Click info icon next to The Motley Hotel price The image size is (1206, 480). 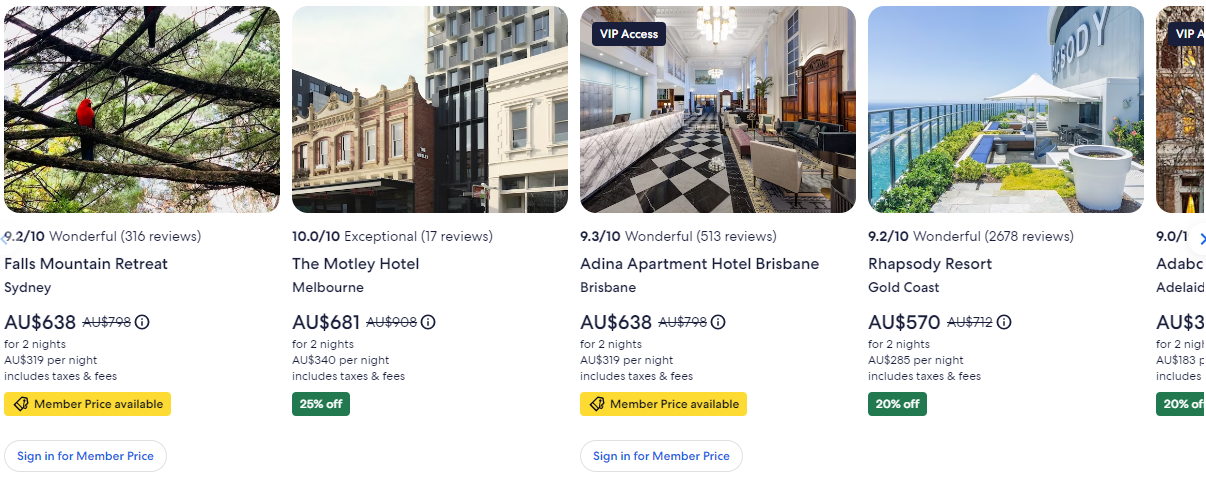point(428,322)
